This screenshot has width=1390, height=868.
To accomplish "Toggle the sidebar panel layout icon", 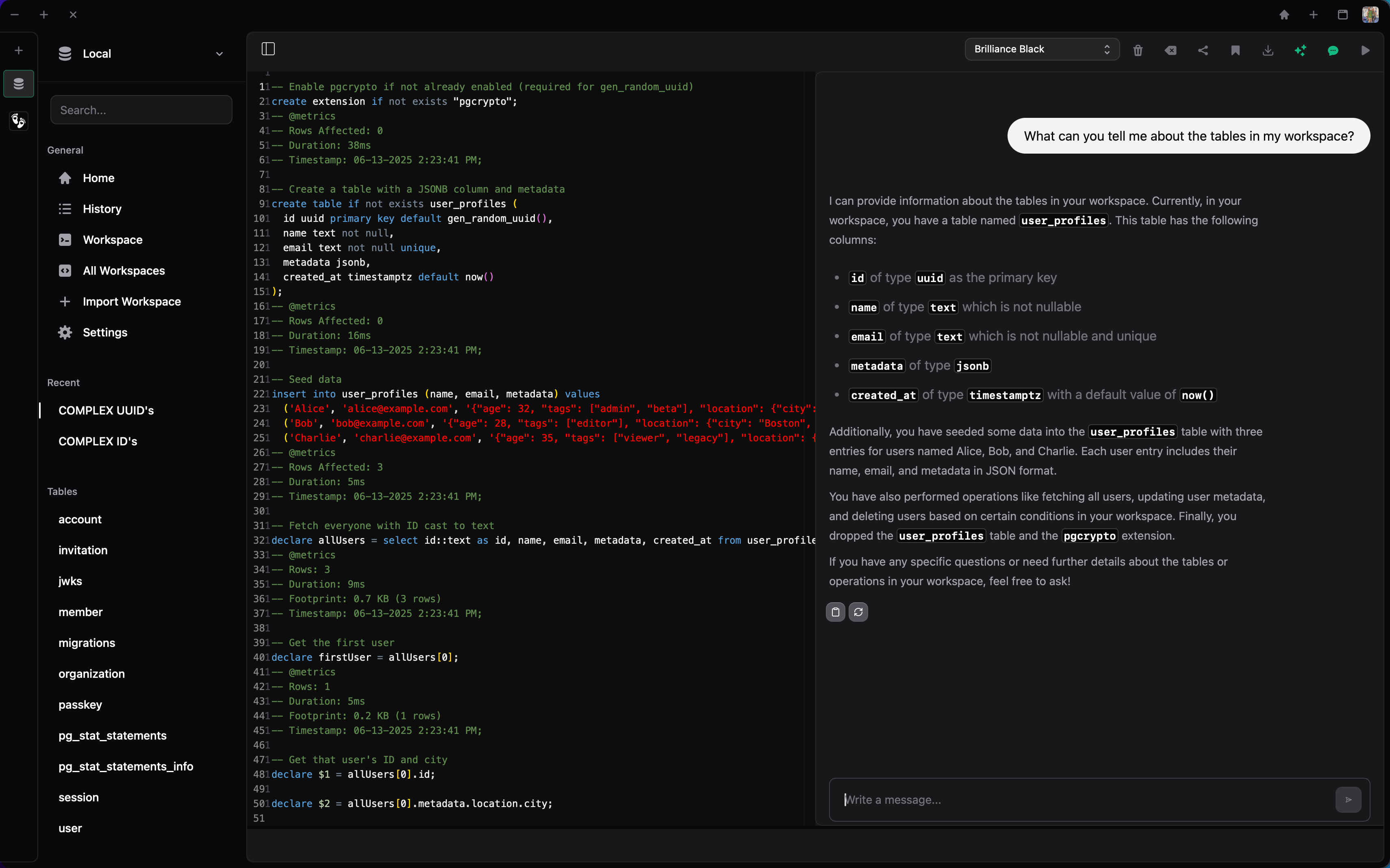I will pyautogui.click(x=268, y=49).
